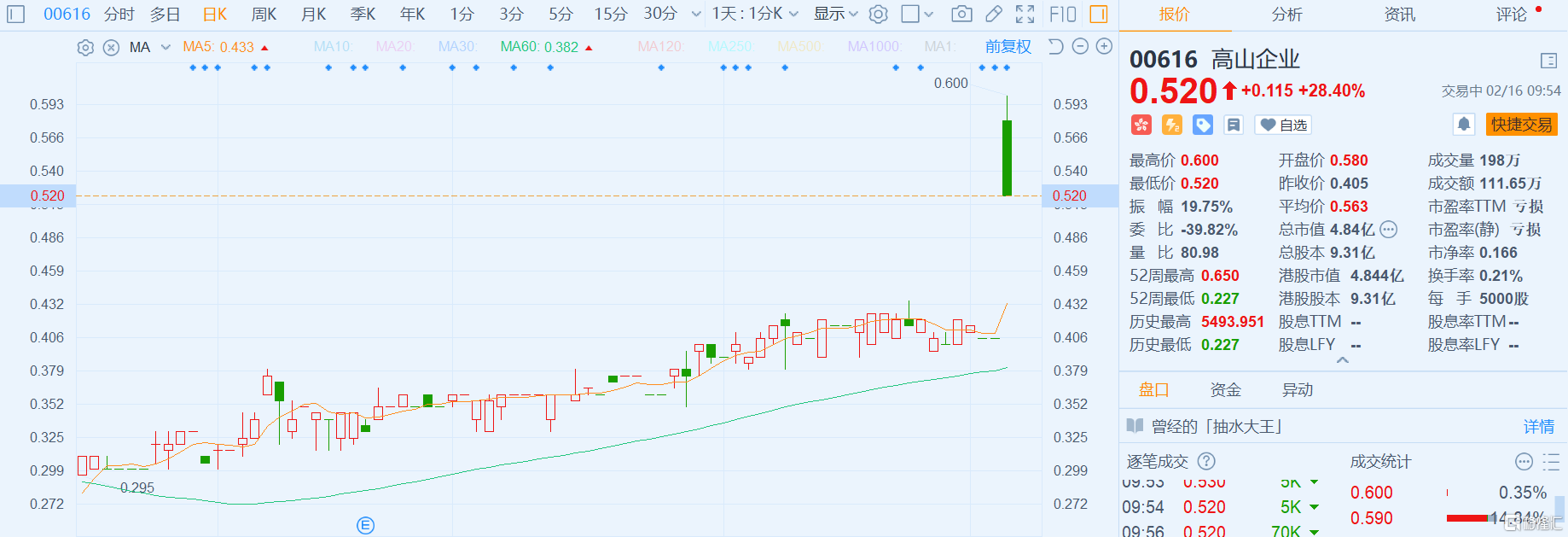Click the price alert bell icon
1568x537 pixels.
tap(1464, 125)
